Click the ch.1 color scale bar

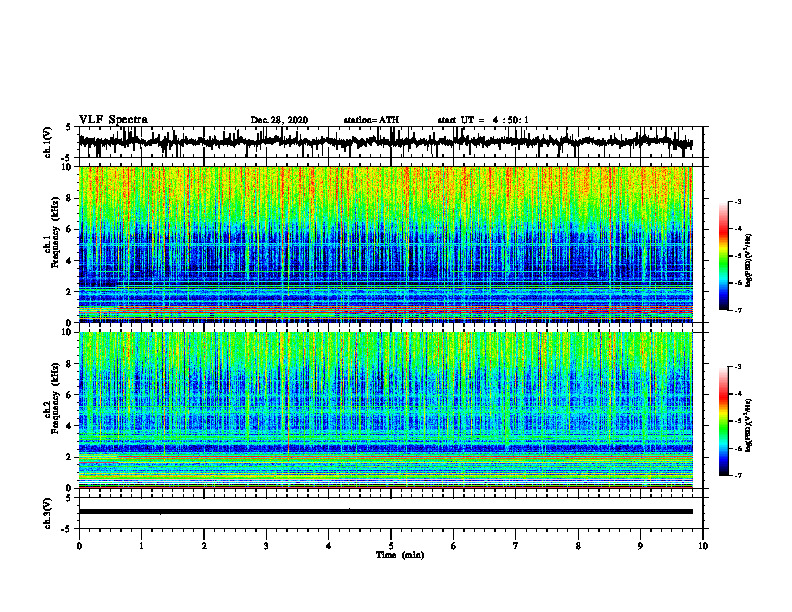tap(724, 256)
